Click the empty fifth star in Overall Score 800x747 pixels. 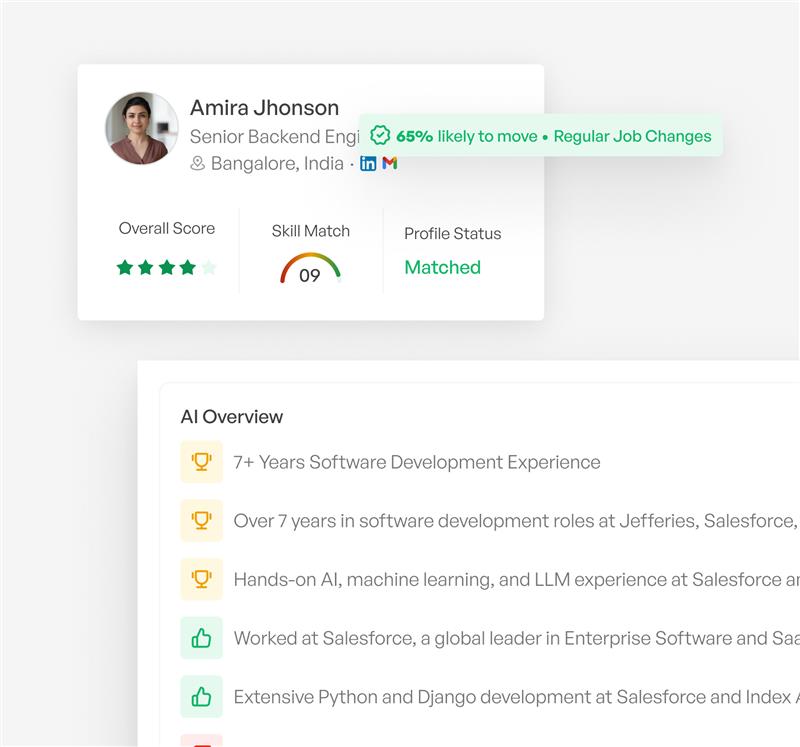[x=208, y=267]
